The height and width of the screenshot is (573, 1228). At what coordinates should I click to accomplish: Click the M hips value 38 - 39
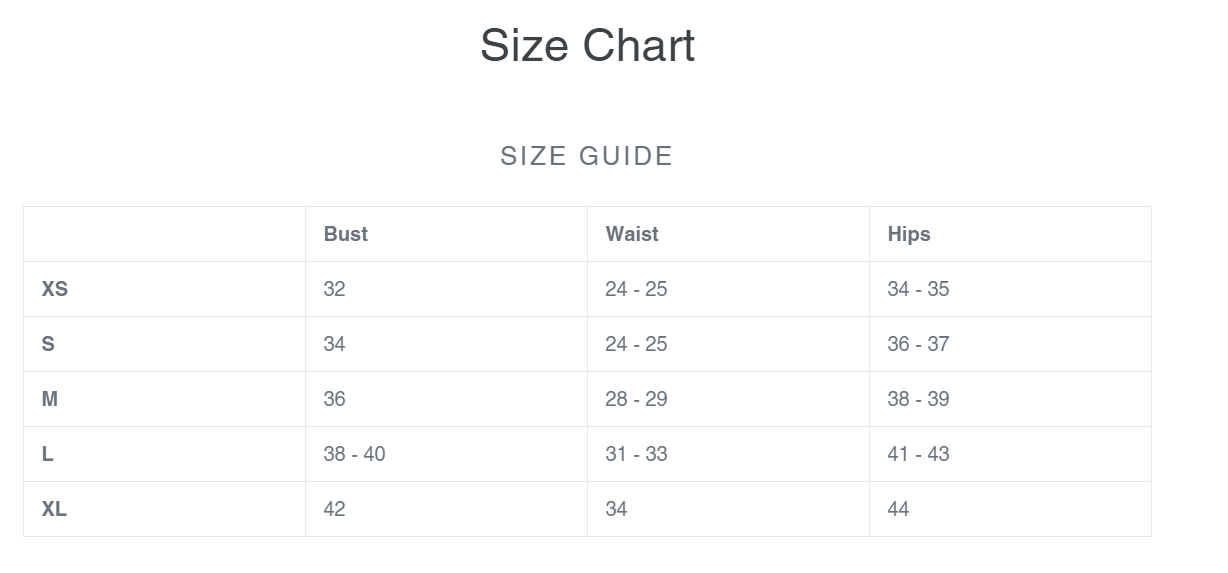[918, 399]
